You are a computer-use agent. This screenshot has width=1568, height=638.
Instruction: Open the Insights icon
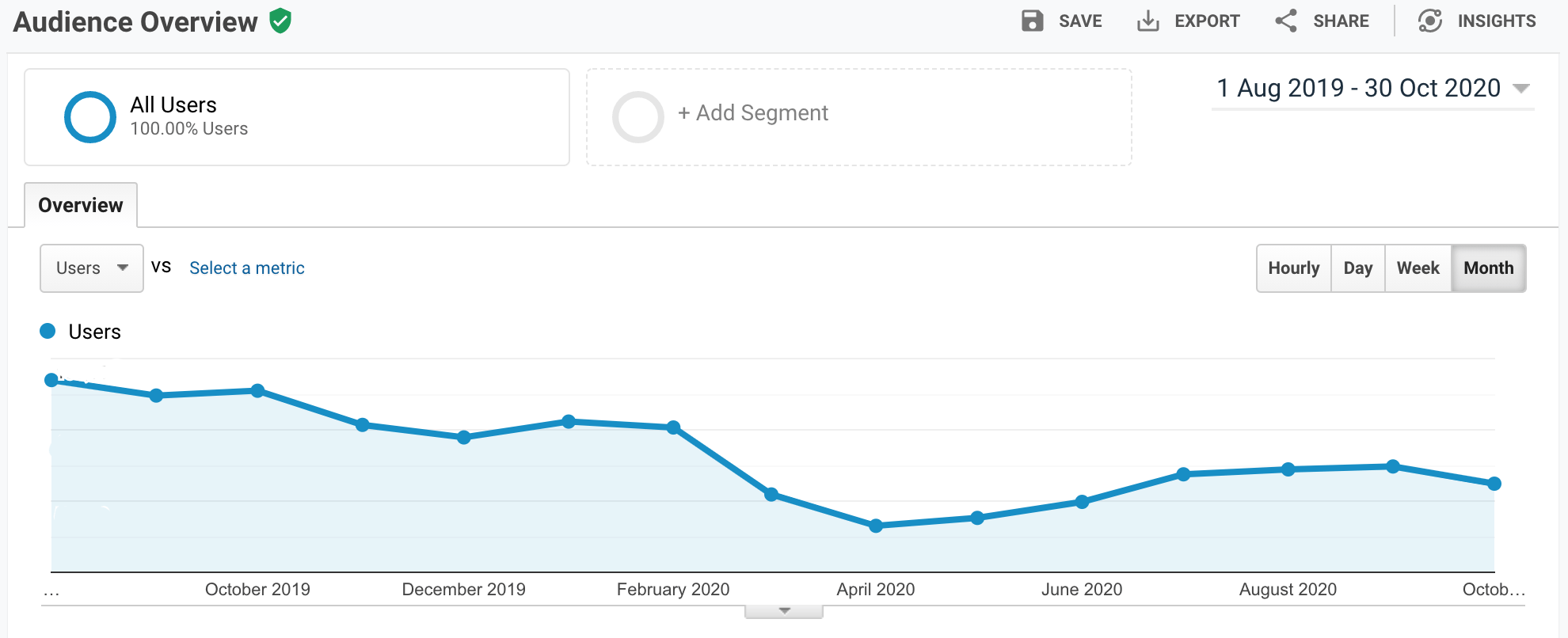[x=1429, y=21]
